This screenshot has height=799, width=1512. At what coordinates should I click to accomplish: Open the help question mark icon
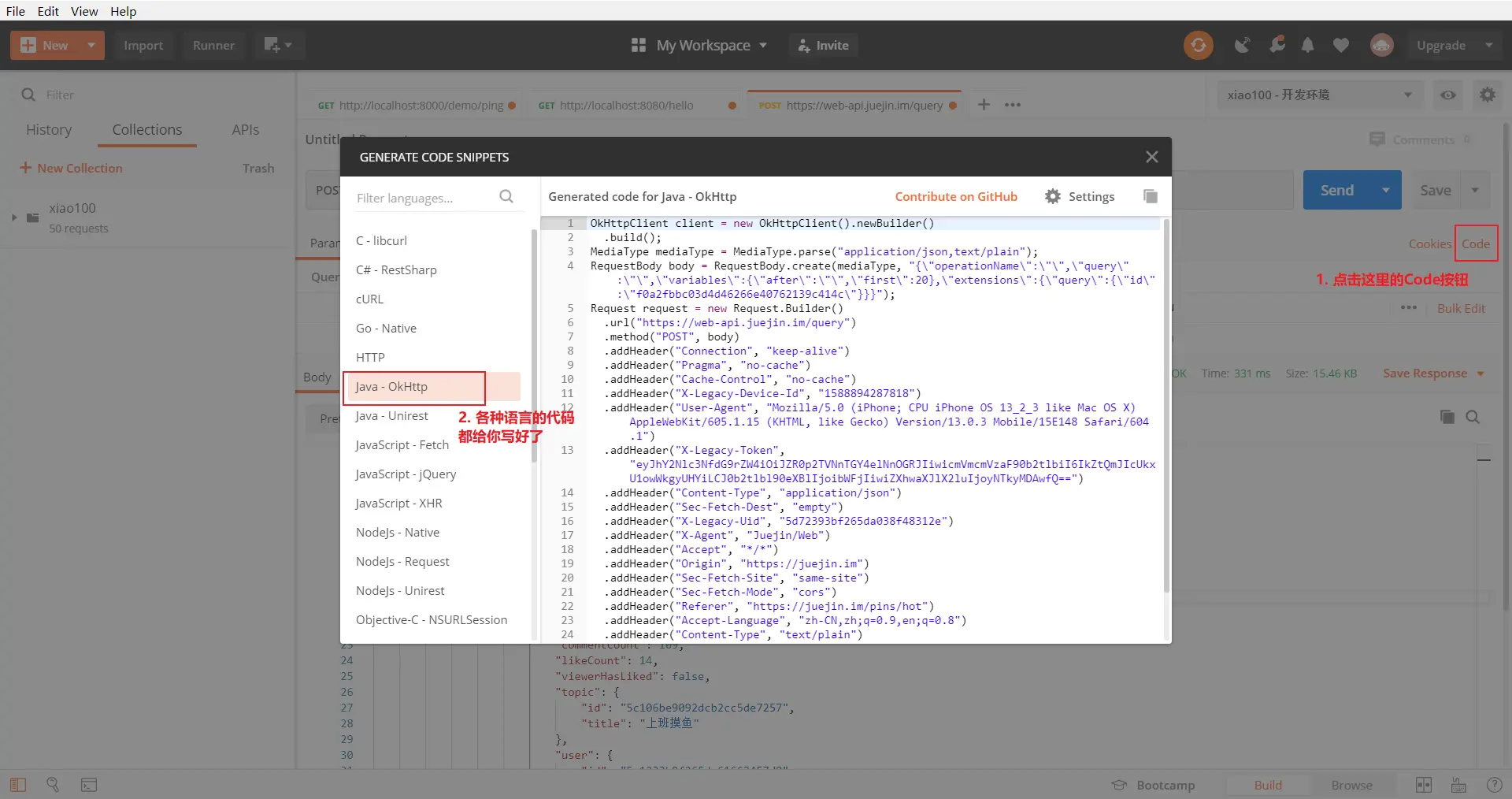point(1494,785)
